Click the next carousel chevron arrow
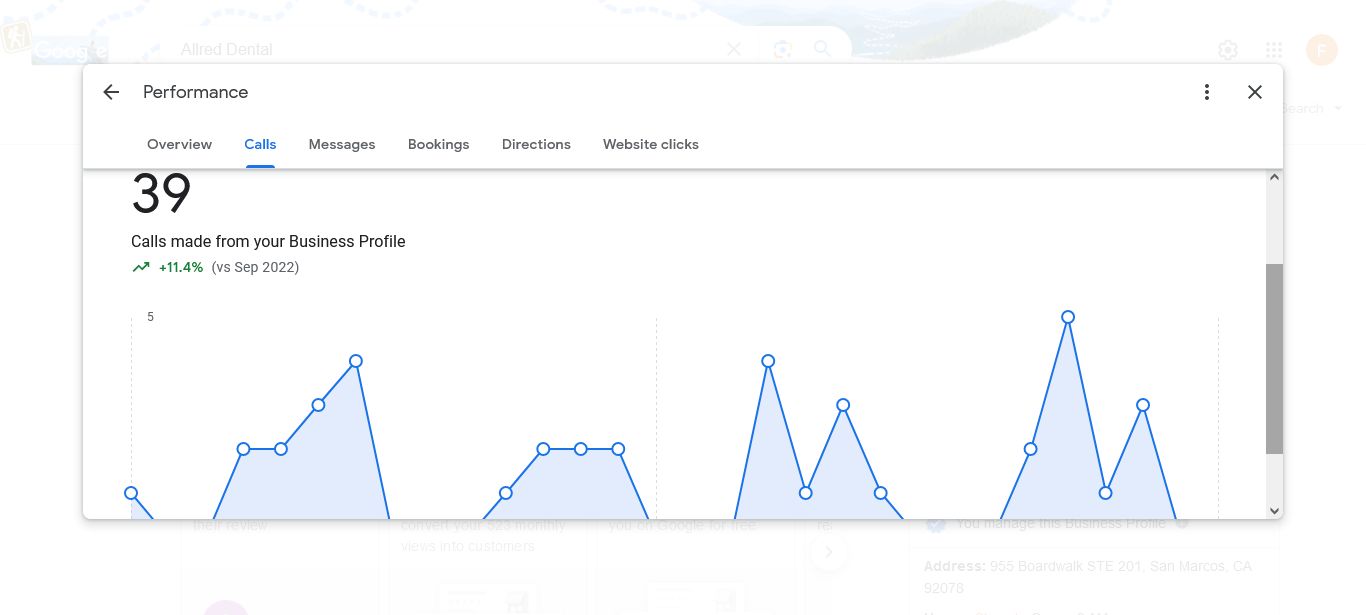The image size is (1366, 615). (829, 551)
